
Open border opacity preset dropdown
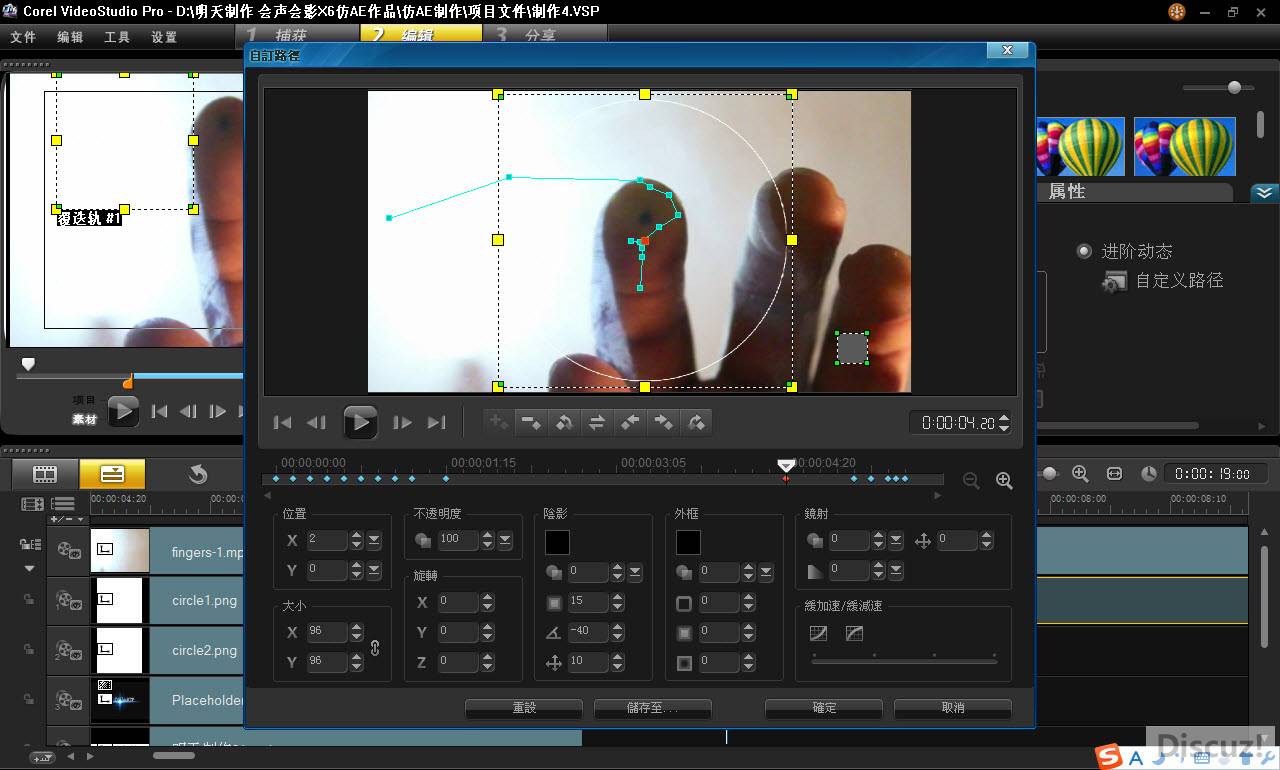pos(766,573)
